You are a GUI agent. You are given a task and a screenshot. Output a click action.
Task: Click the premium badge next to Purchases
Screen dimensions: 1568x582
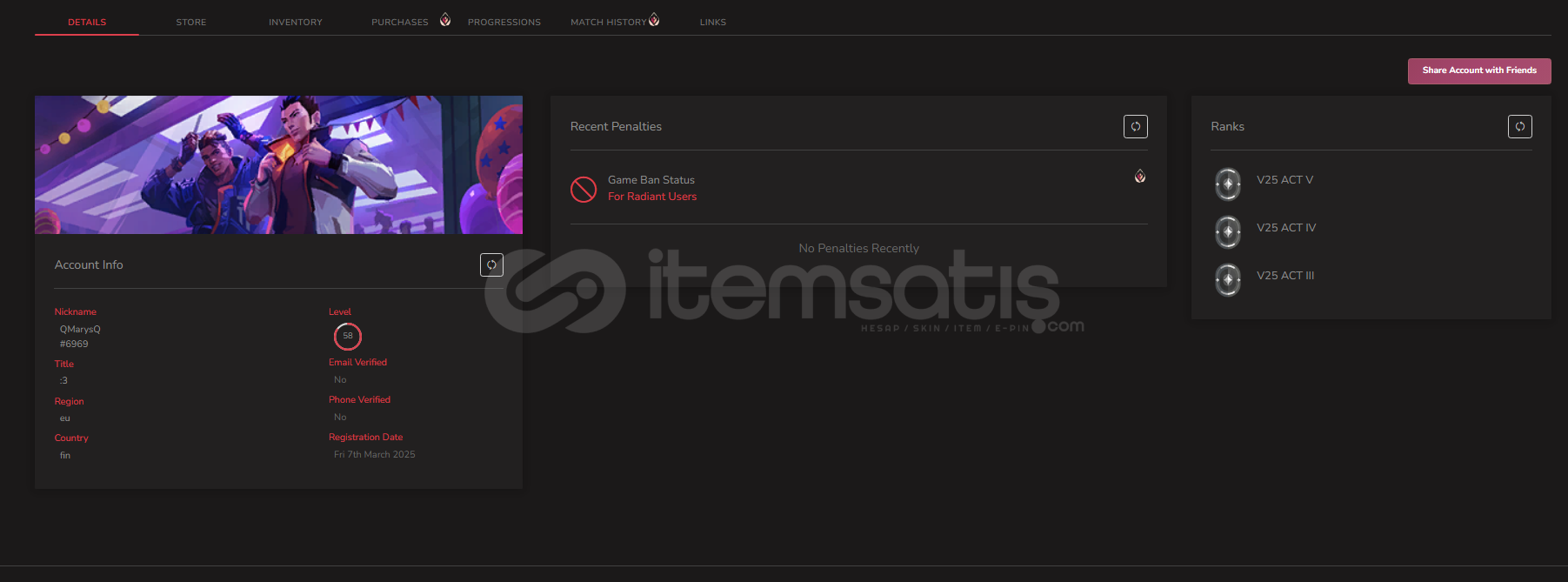[445, 20]
